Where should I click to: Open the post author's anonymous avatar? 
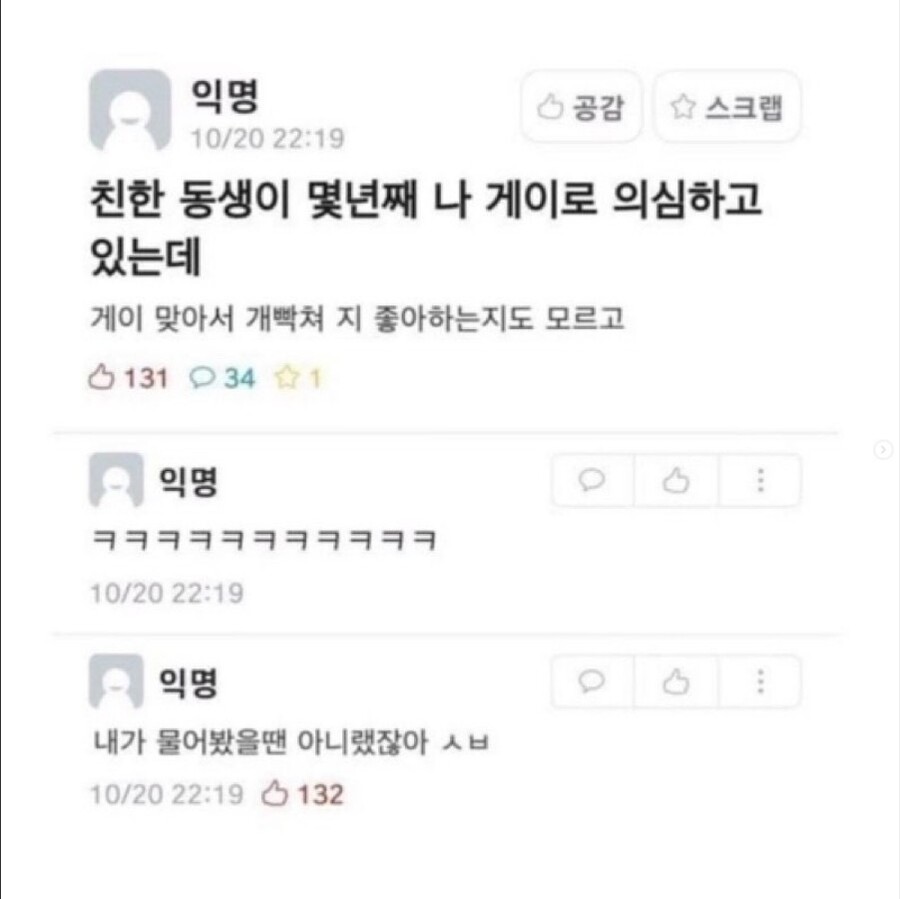coord(130,110)
